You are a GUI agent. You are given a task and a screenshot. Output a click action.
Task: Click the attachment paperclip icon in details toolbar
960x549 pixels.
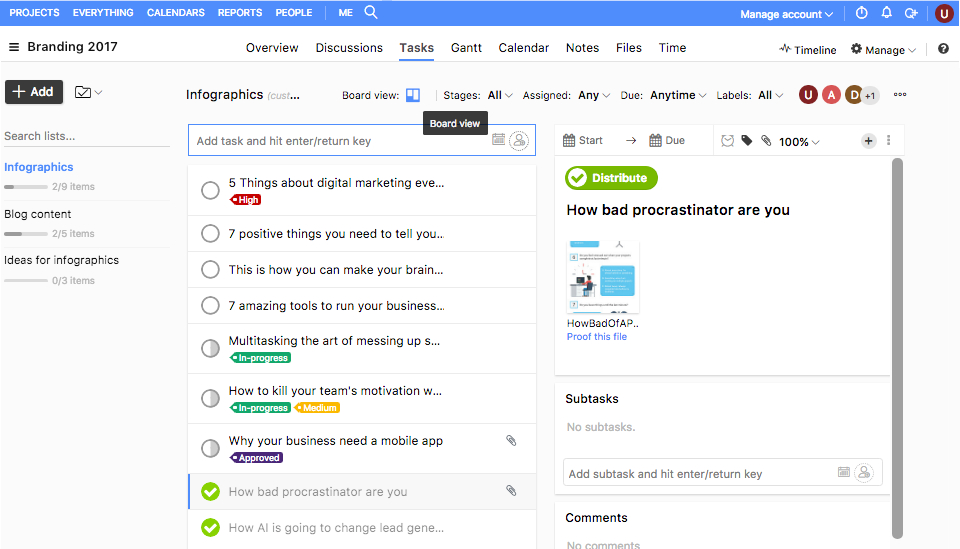click(766, 141)
